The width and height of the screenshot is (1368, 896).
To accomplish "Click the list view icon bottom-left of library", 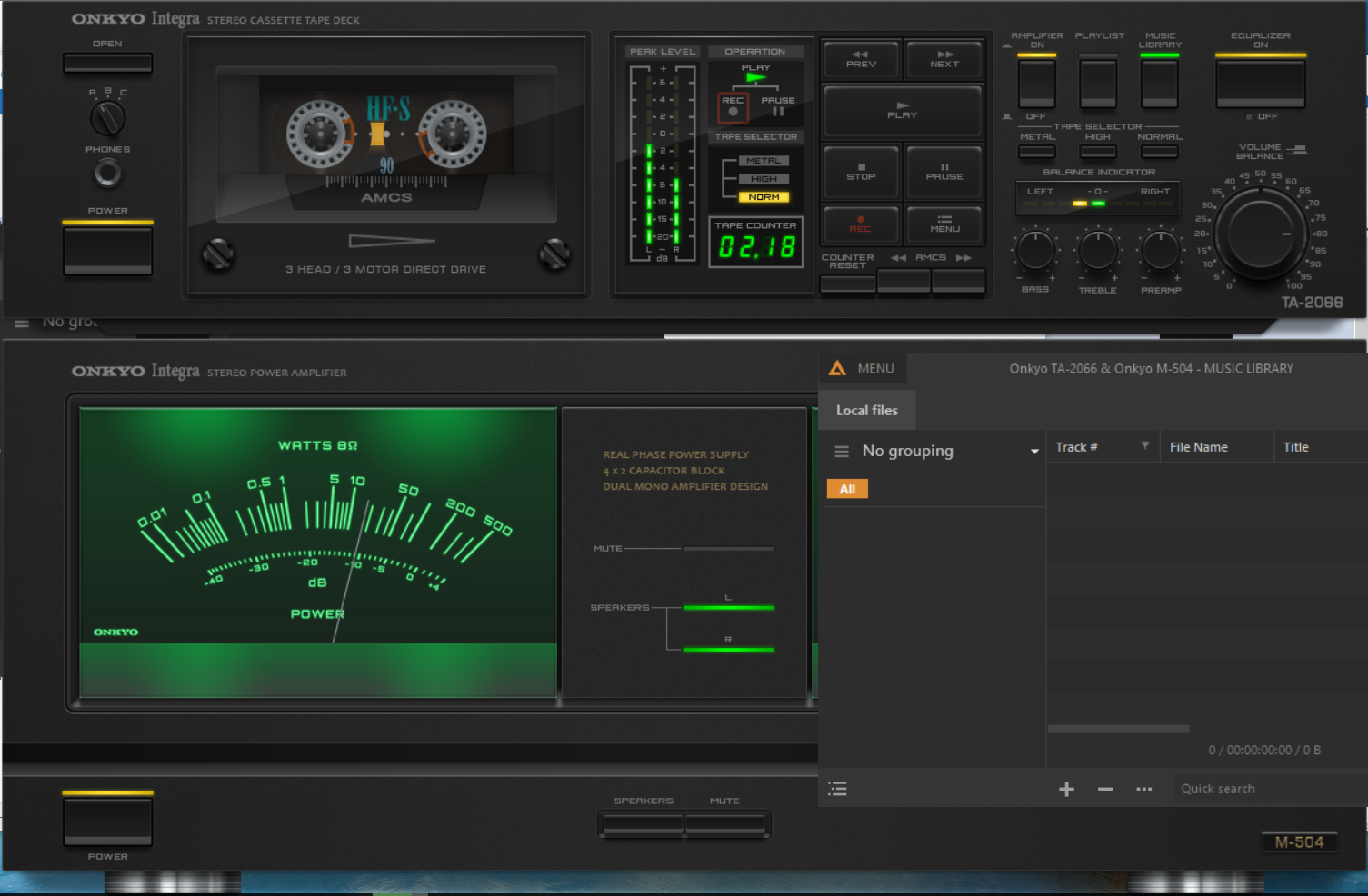I will click(837, 789).
